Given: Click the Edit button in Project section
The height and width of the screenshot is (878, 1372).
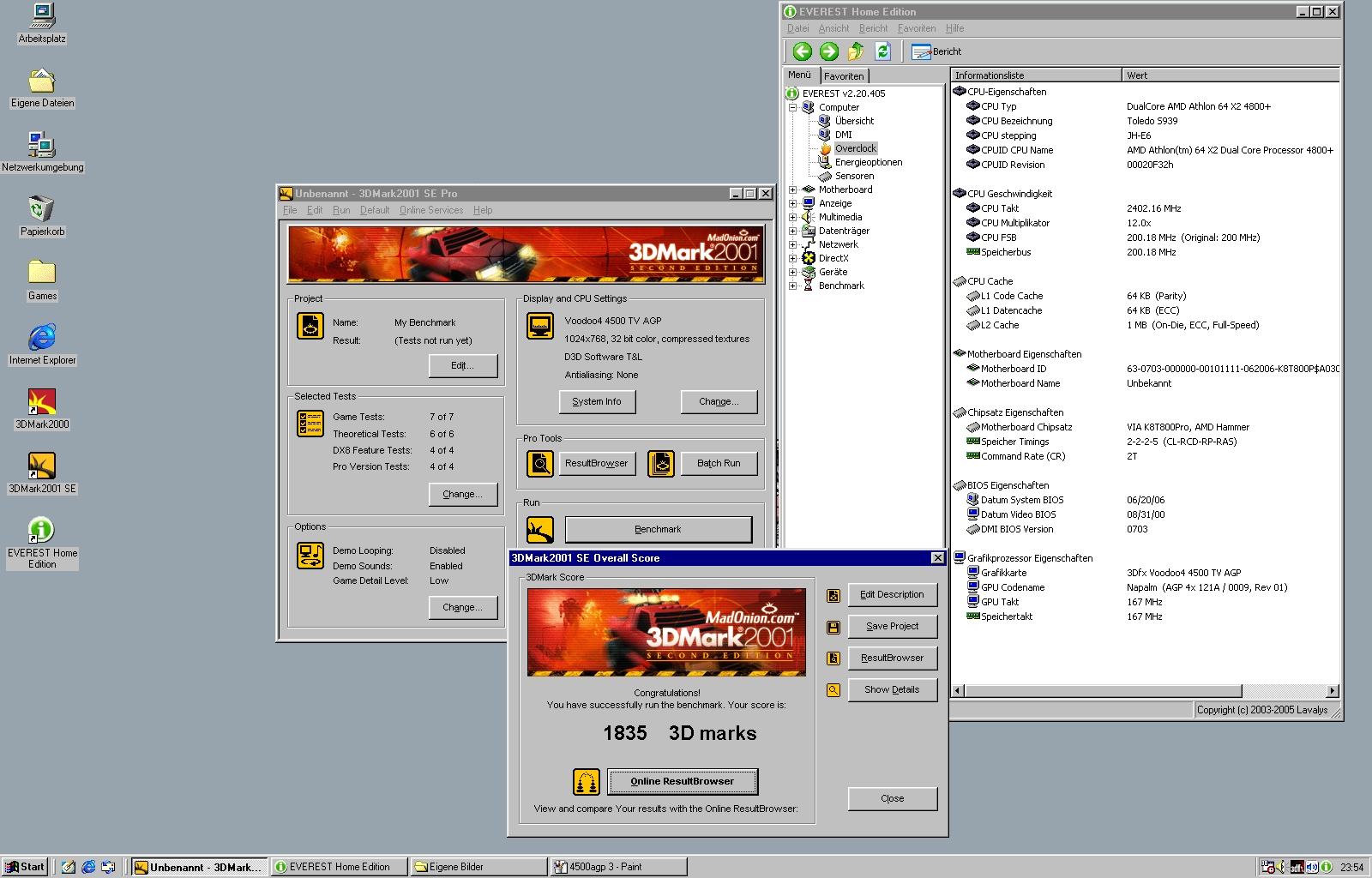Looking at the screenshot, I should click(463, 365).
